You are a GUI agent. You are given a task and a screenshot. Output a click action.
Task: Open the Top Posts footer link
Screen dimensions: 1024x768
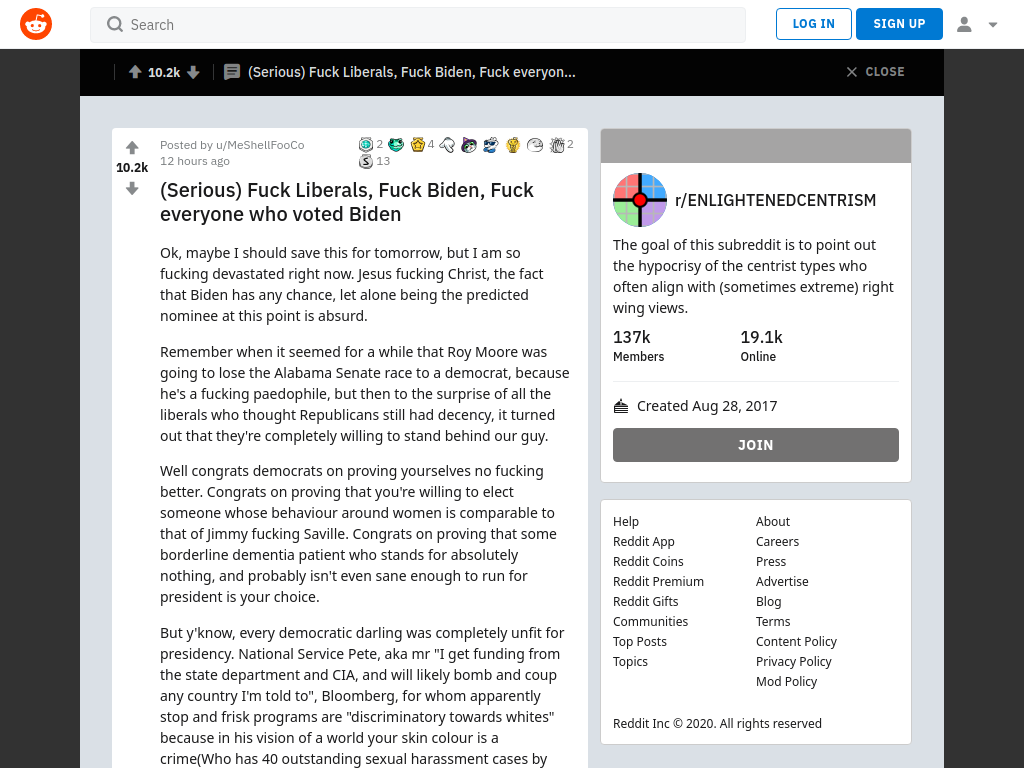(639, 641)
